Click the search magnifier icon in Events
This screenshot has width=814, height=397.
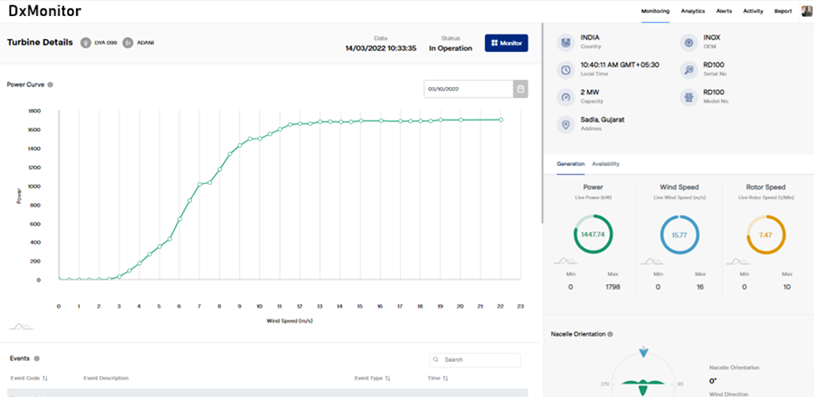pos(436,360)
